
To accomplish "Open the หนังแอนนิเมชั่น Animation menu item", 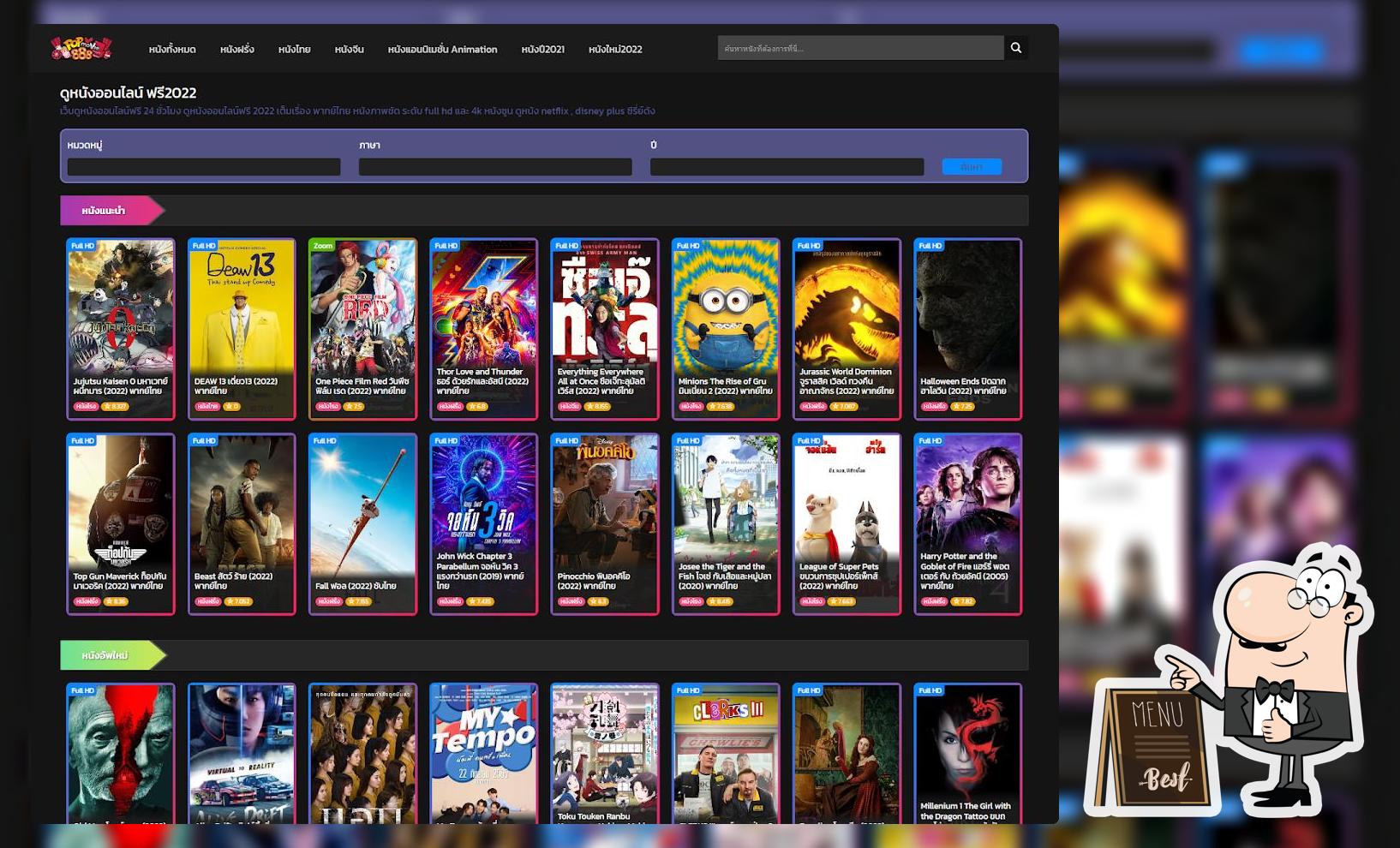I will click(442, 49).
